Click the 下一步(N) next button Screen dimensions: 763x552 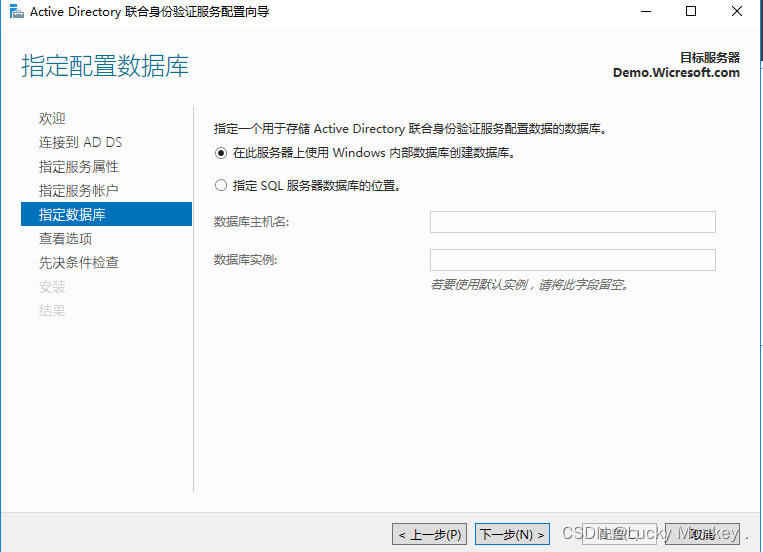point(512,534)
